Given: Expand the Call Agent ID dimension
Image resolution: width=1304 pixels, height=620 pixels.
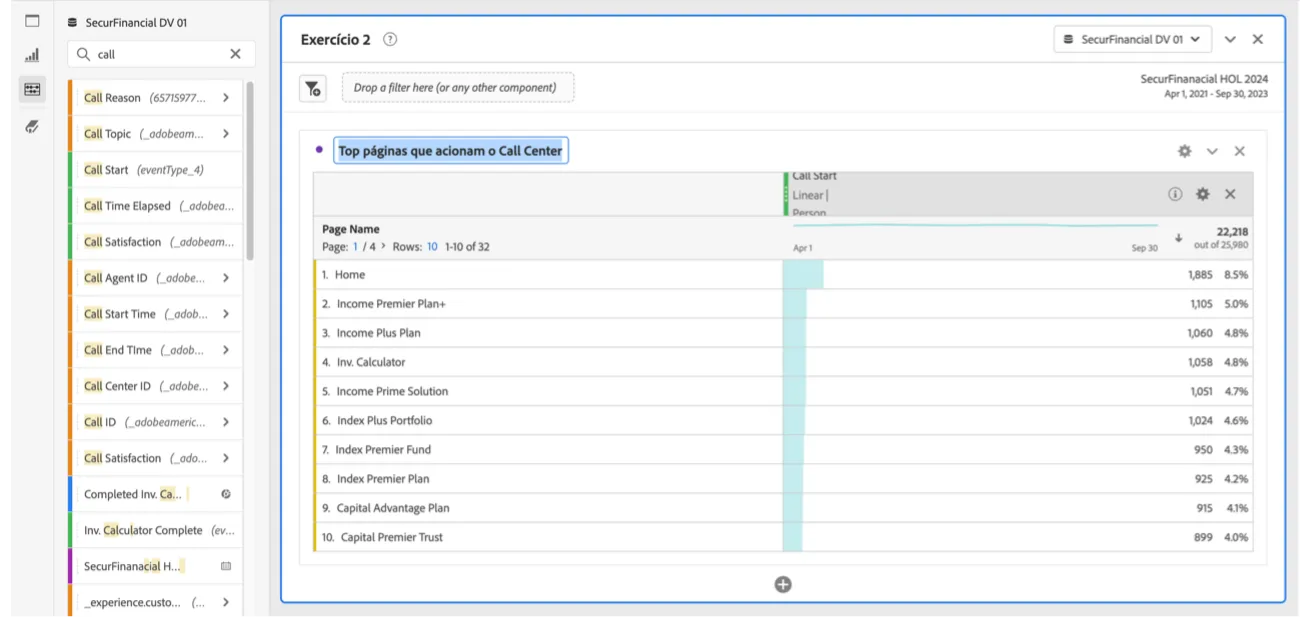Looking at the screenshot, I should pyautogui.click(x=226, y=278).
